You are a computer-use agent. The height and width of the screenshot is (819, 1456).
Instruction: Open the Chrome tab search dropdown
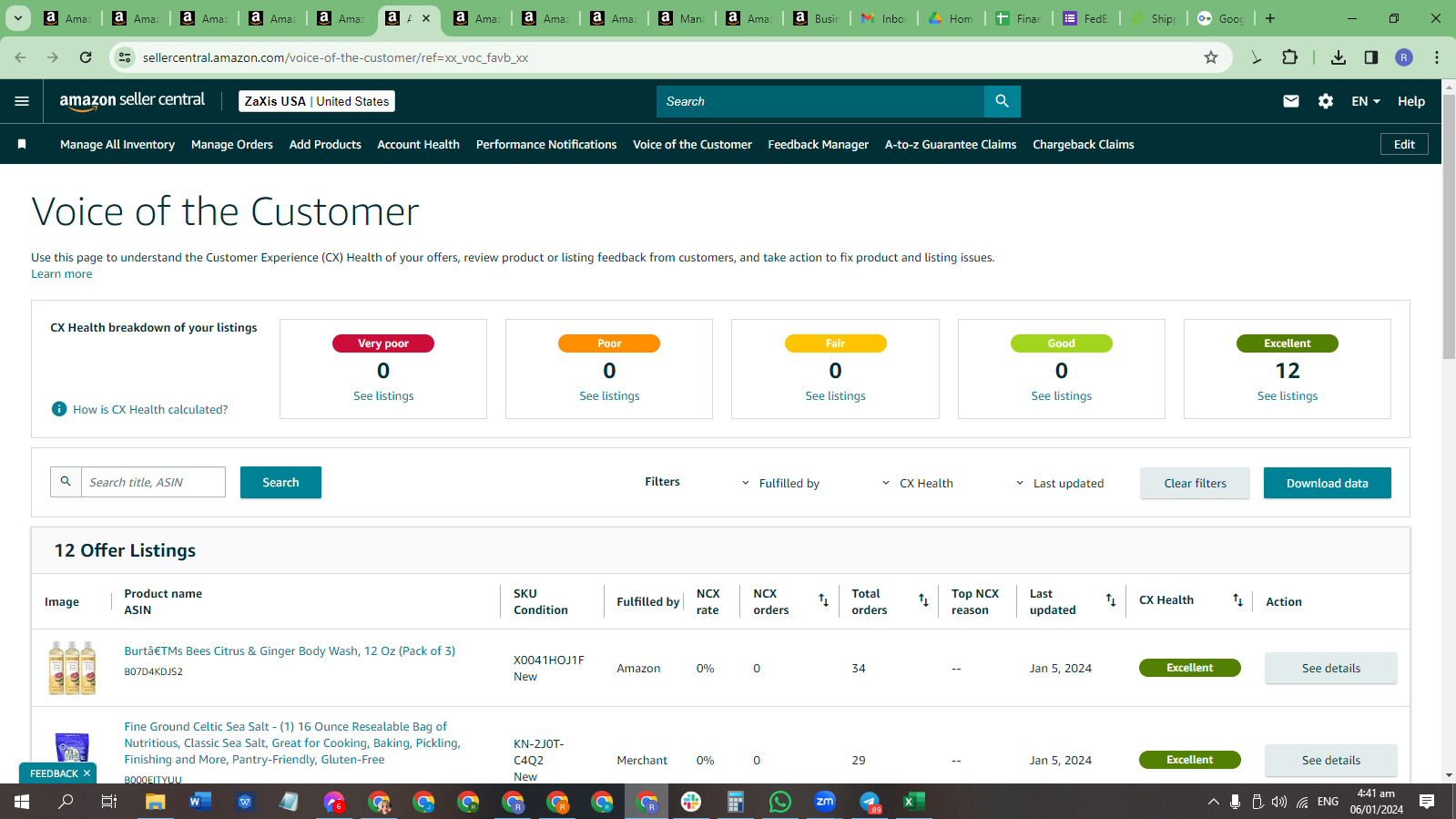(x=17, y=18)
